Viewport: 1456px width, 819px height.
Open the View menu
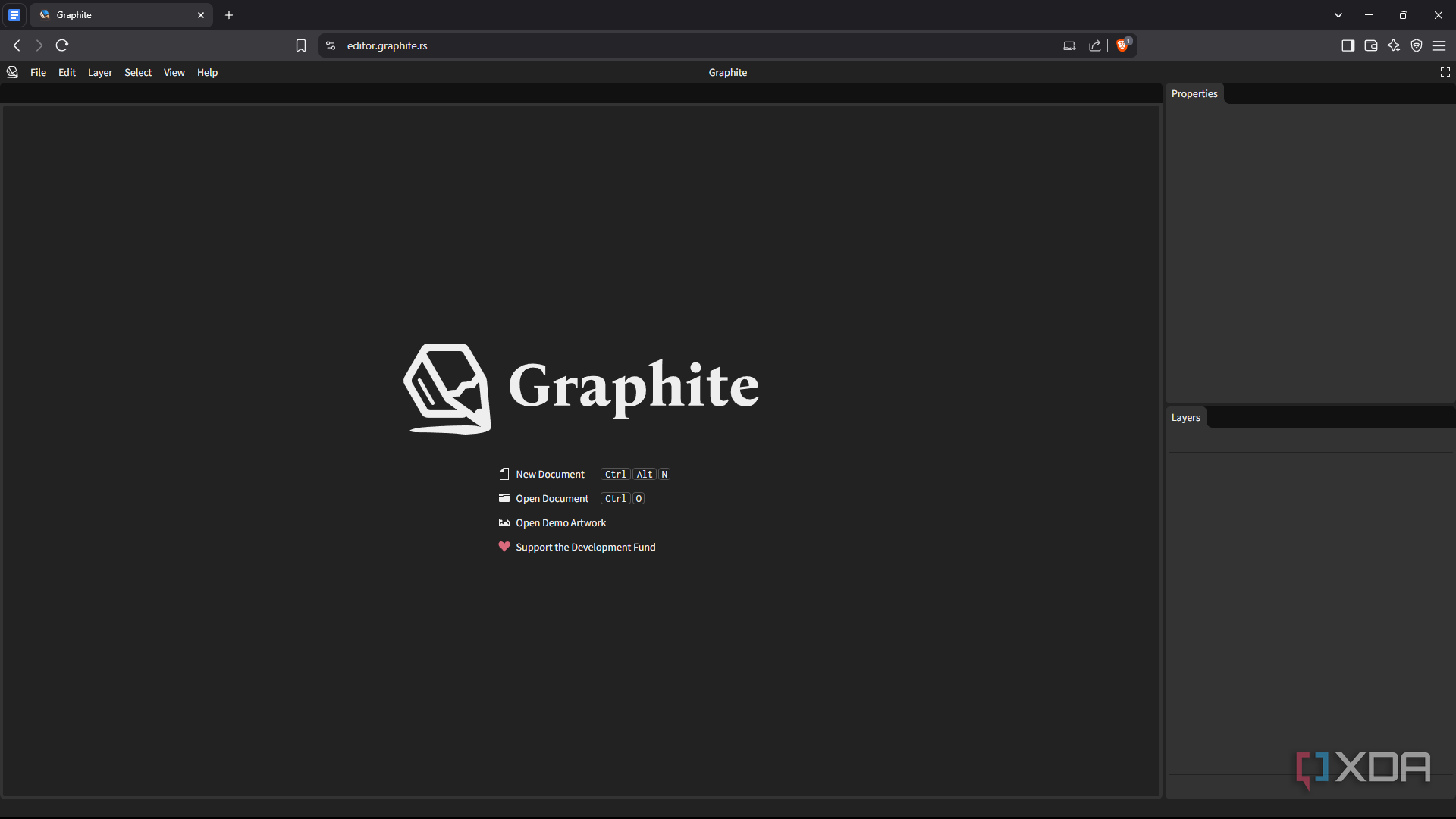coord(174,72)
